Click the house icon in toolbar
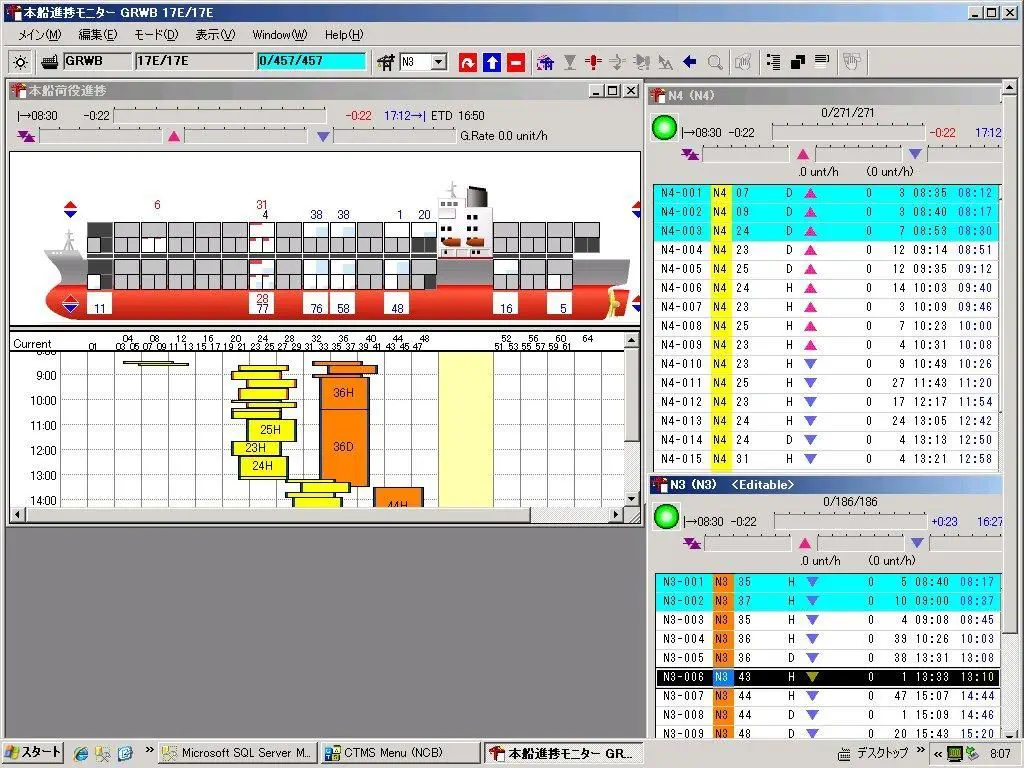This screenshot has height=768, width=1024. 545,63
